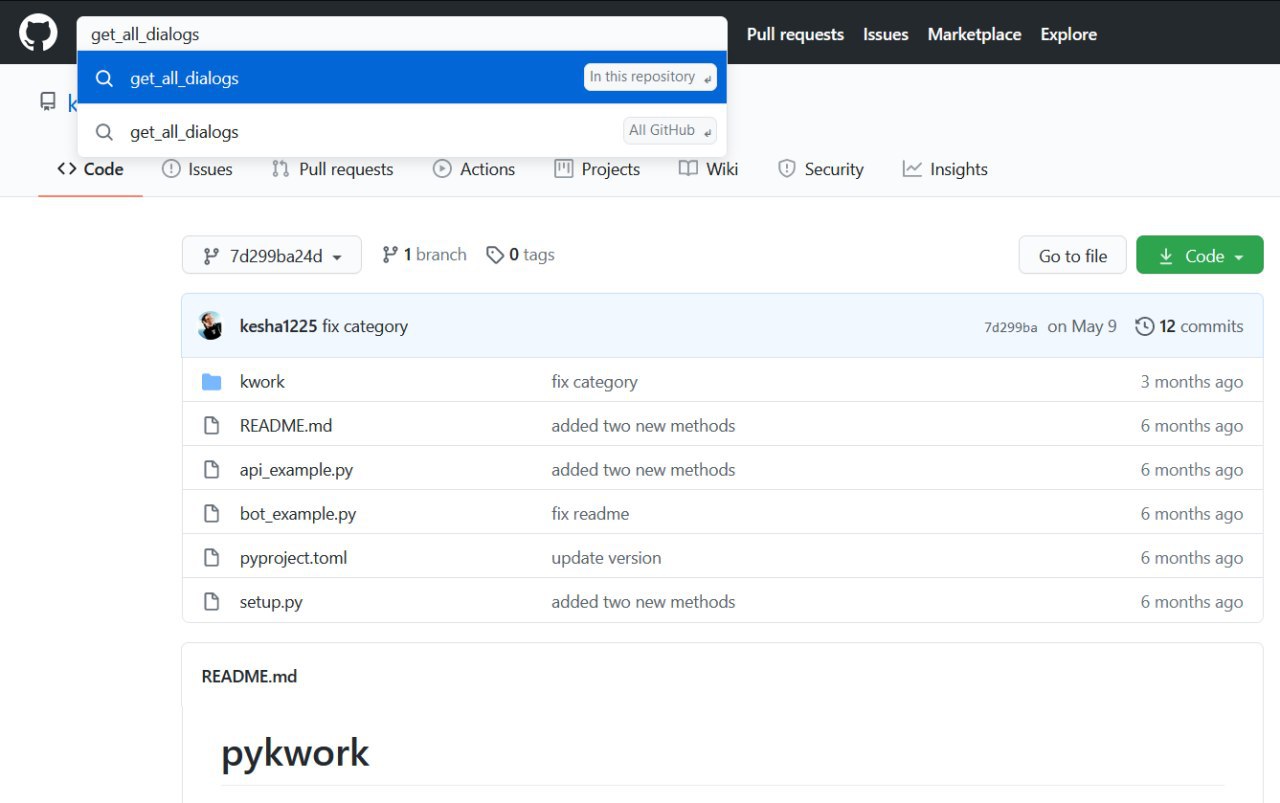Click the tag icon beside 0 tags
Viewport: 1280px width, 803px height.
tap(495, 255)
